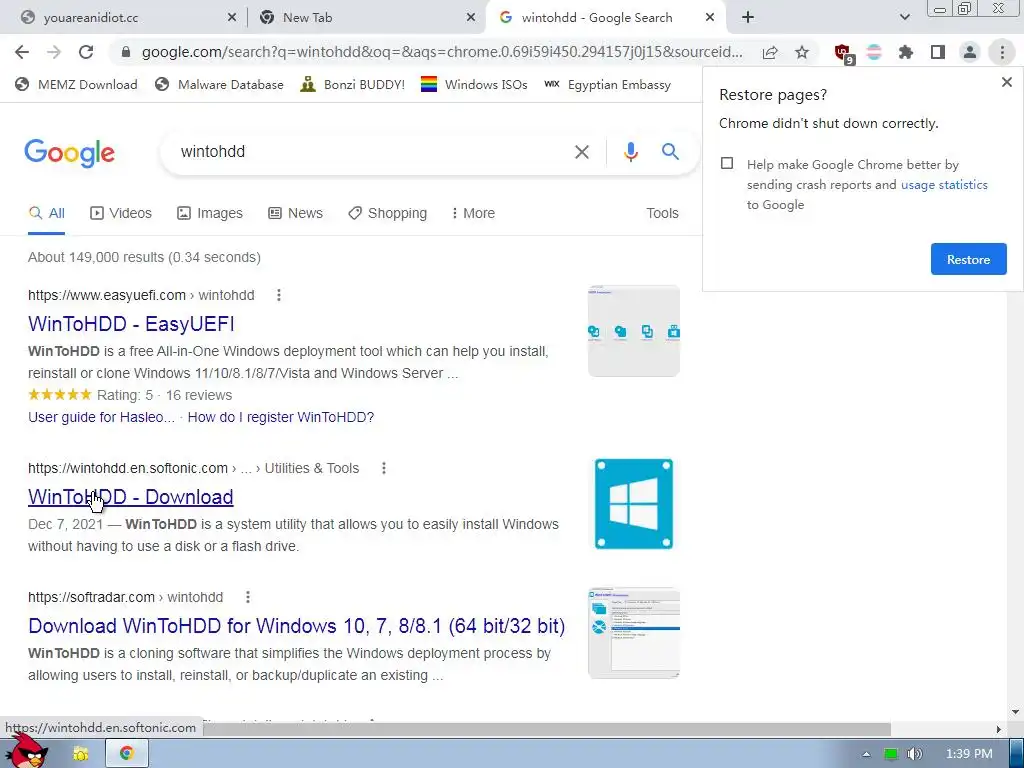Open the softradar Download WinToHDD result
This screenshot has height=768, width=1024.
click(296, 626)
